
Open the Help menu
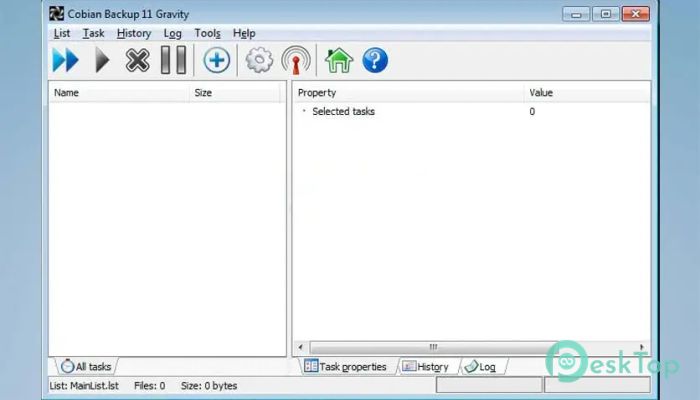244,33
